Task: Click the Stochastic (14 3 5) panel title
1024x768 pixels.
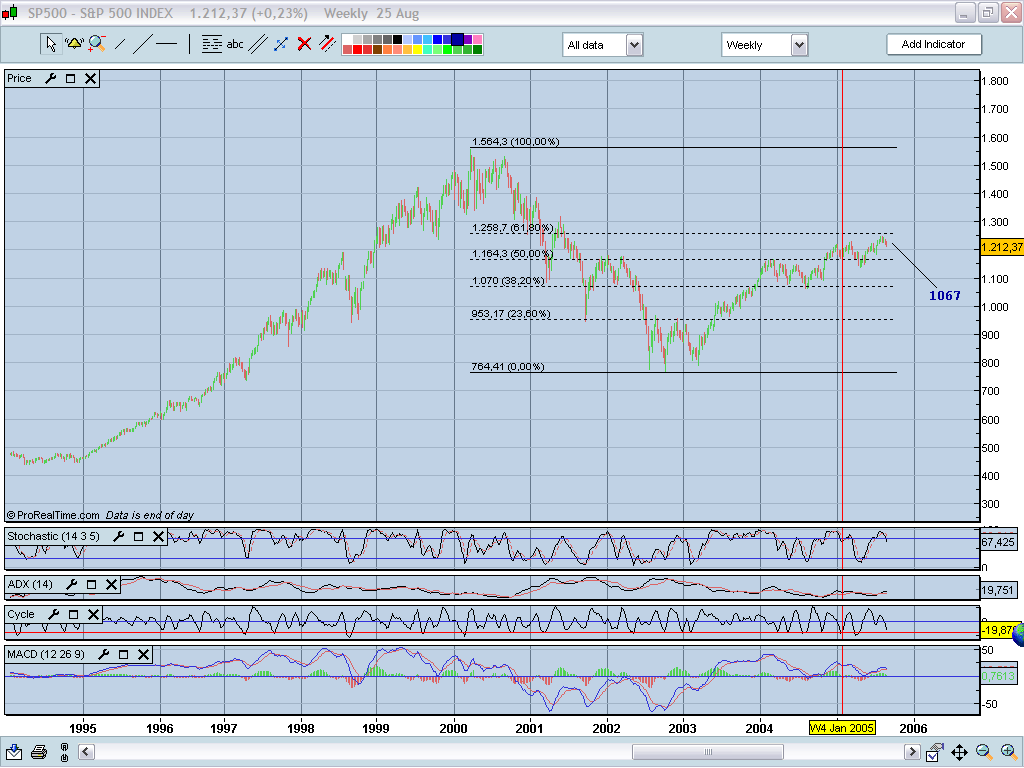Action: tap(54, 536)
